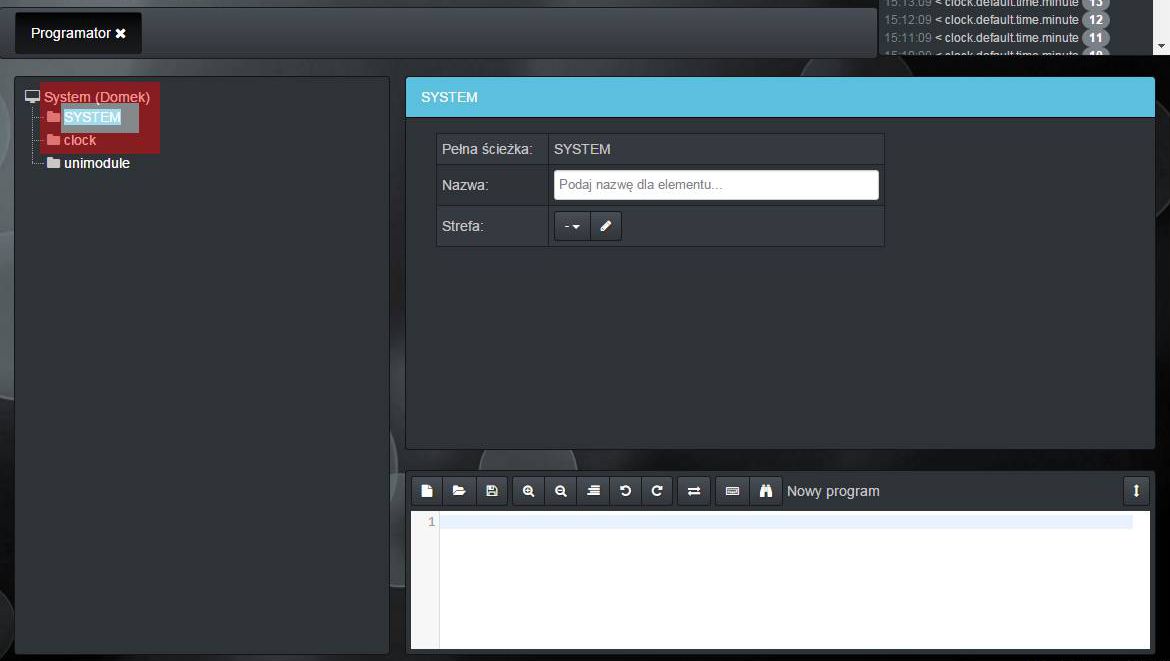Save the program with the floppy icon
The height and width of the screenshot is (661, 1170).
[491, 491]
